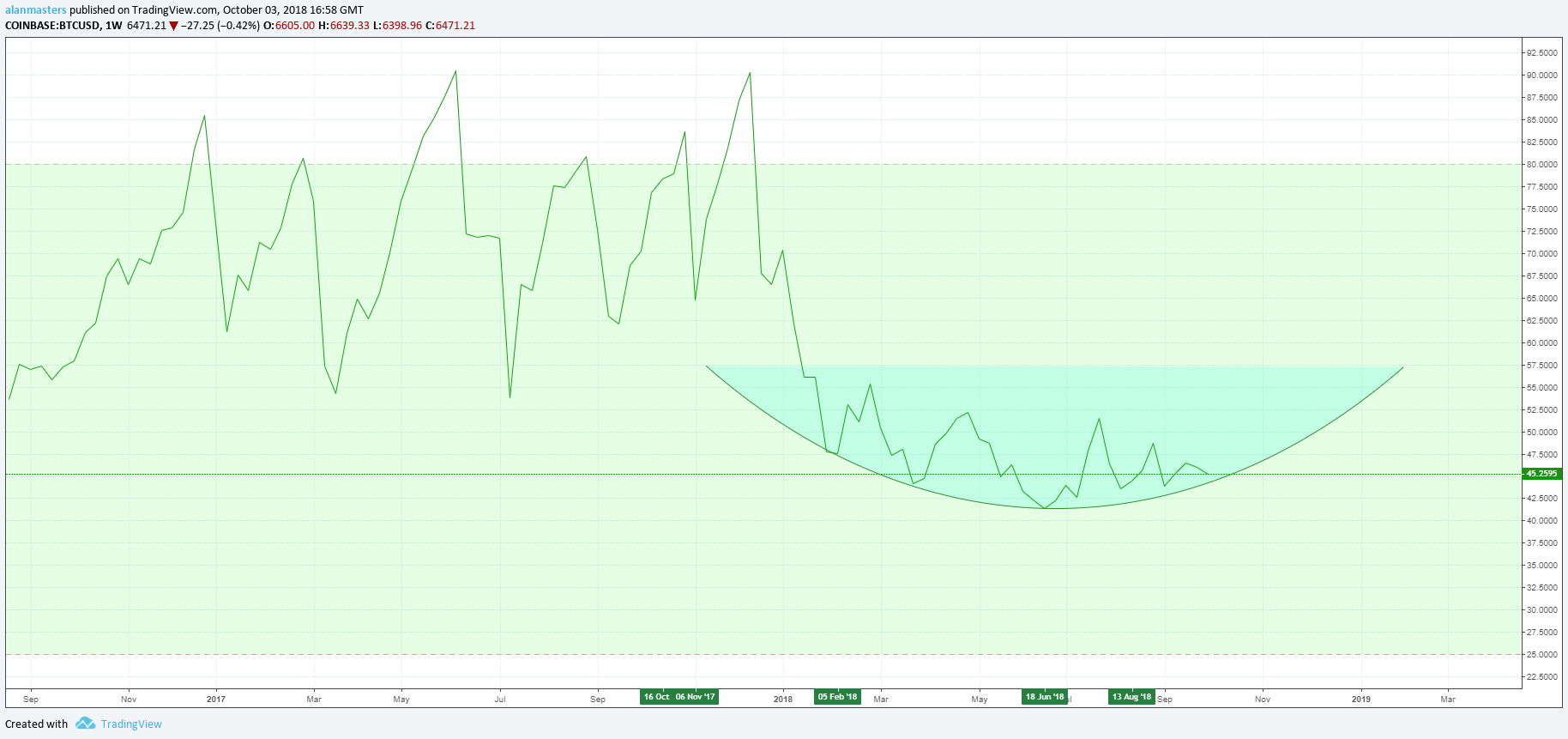1568x739 pixels.
Task: Click the C:6471.21 close value
Action: coord(450,26)
